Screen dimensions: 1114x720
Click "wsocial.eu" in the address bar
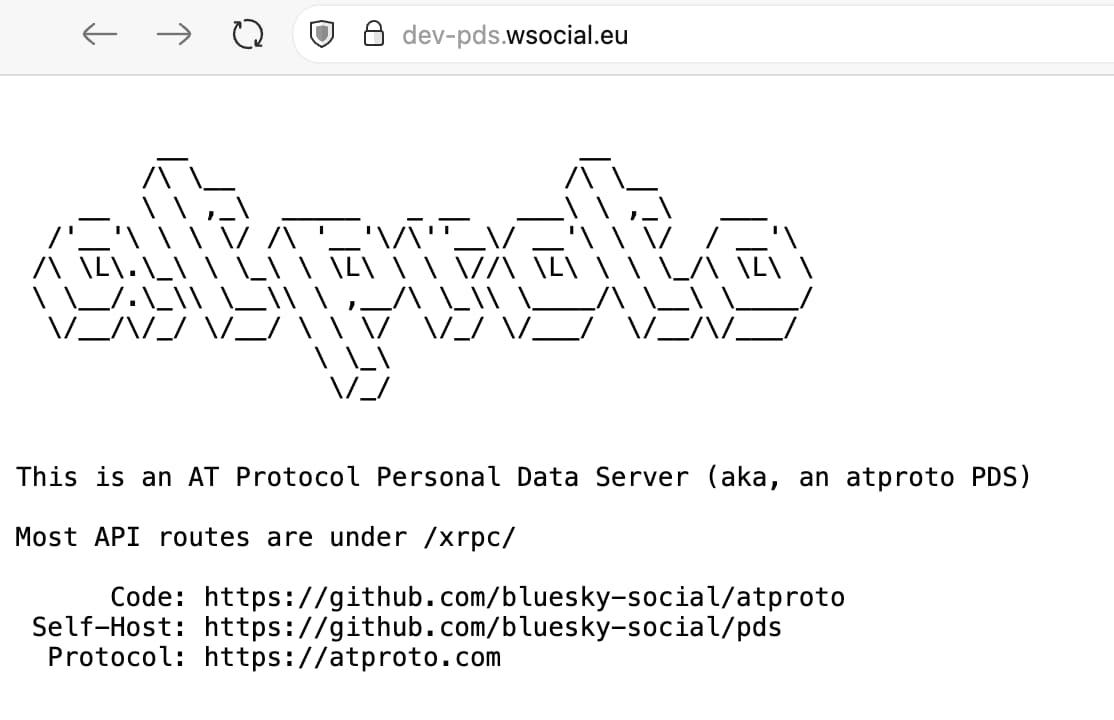tap(567, 35)
